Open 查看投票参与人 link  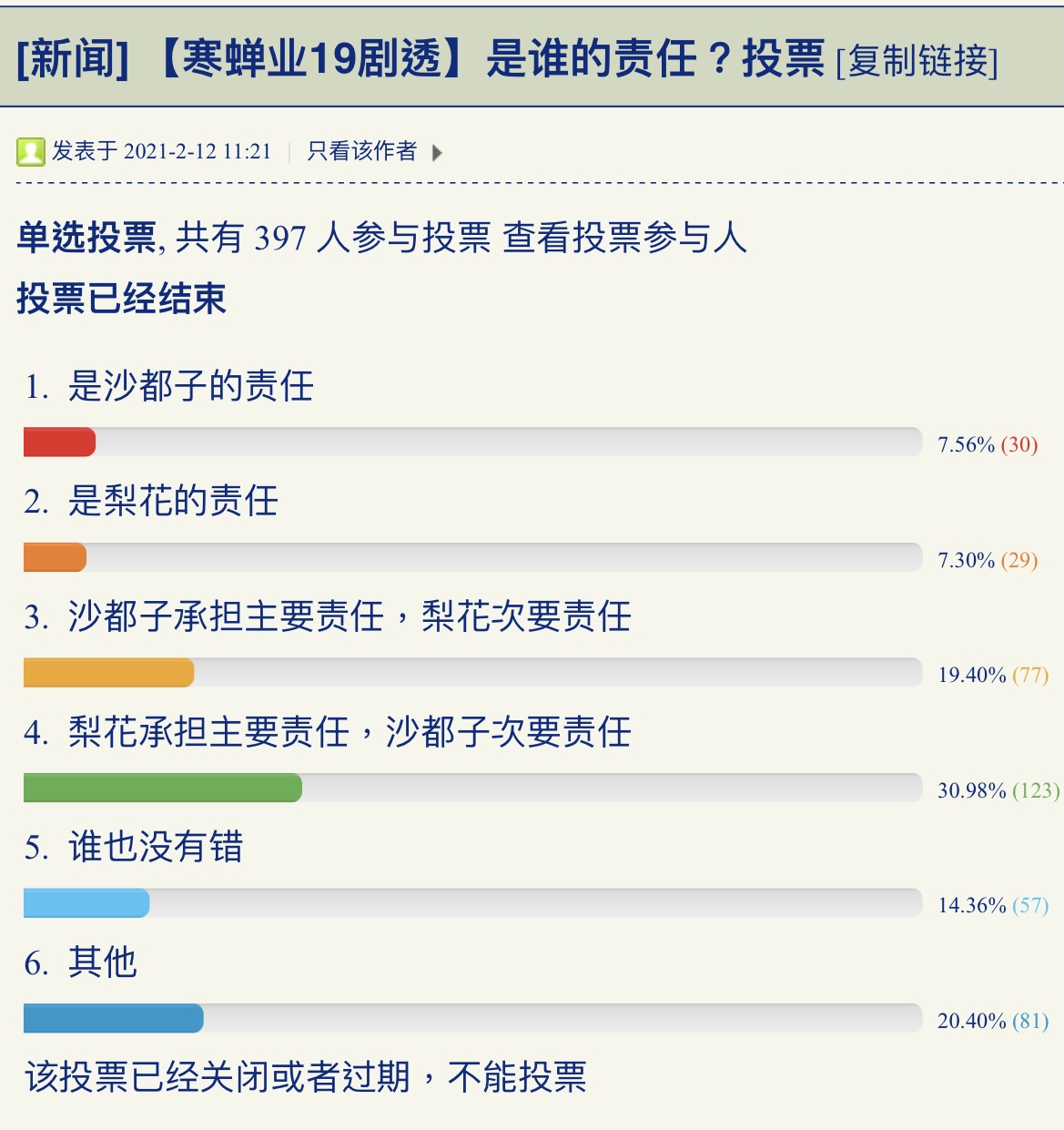click(x=624, y=238)
